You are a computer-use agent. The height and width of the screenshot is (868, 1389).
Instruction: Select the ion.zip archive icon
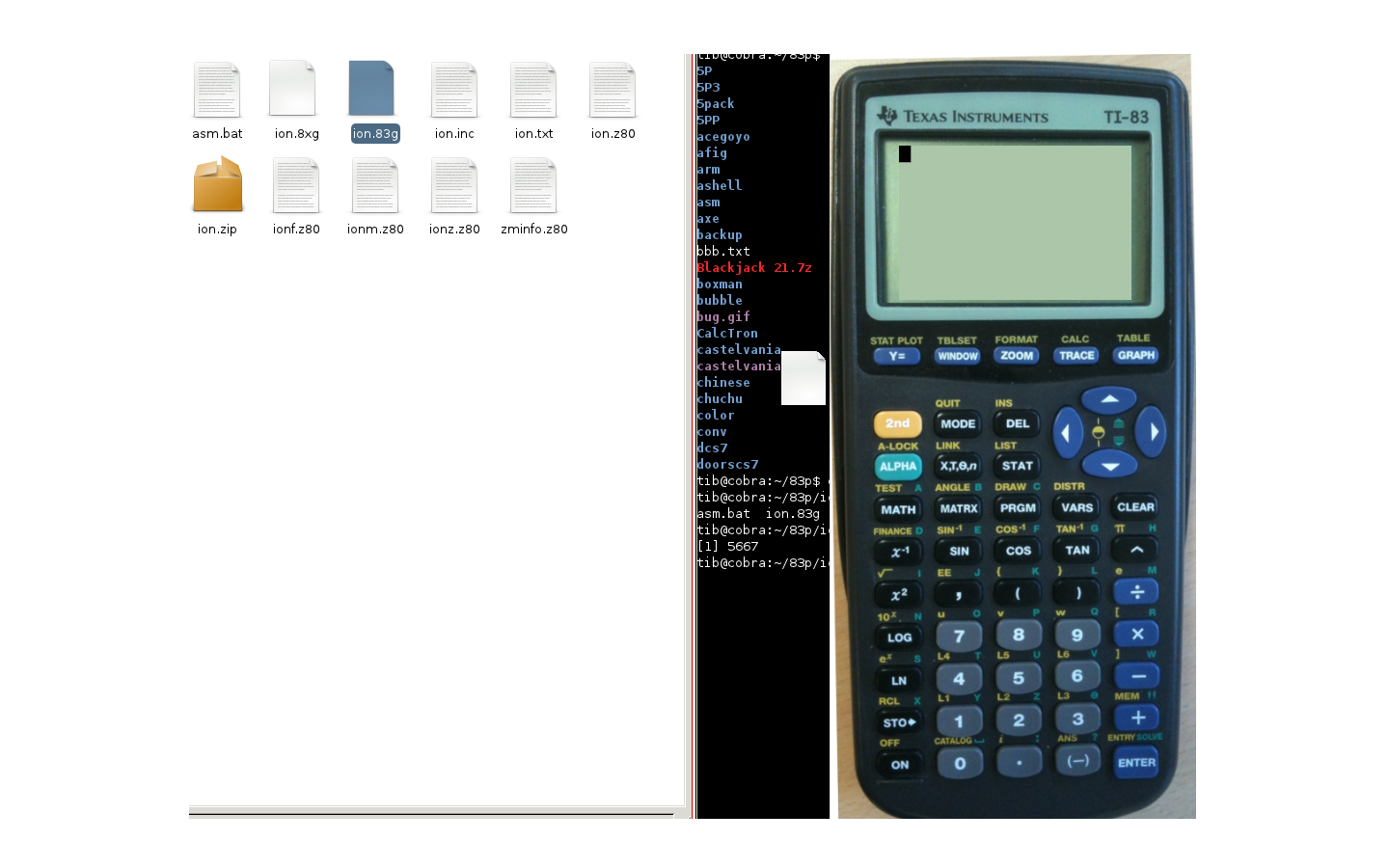click(218, 184)
